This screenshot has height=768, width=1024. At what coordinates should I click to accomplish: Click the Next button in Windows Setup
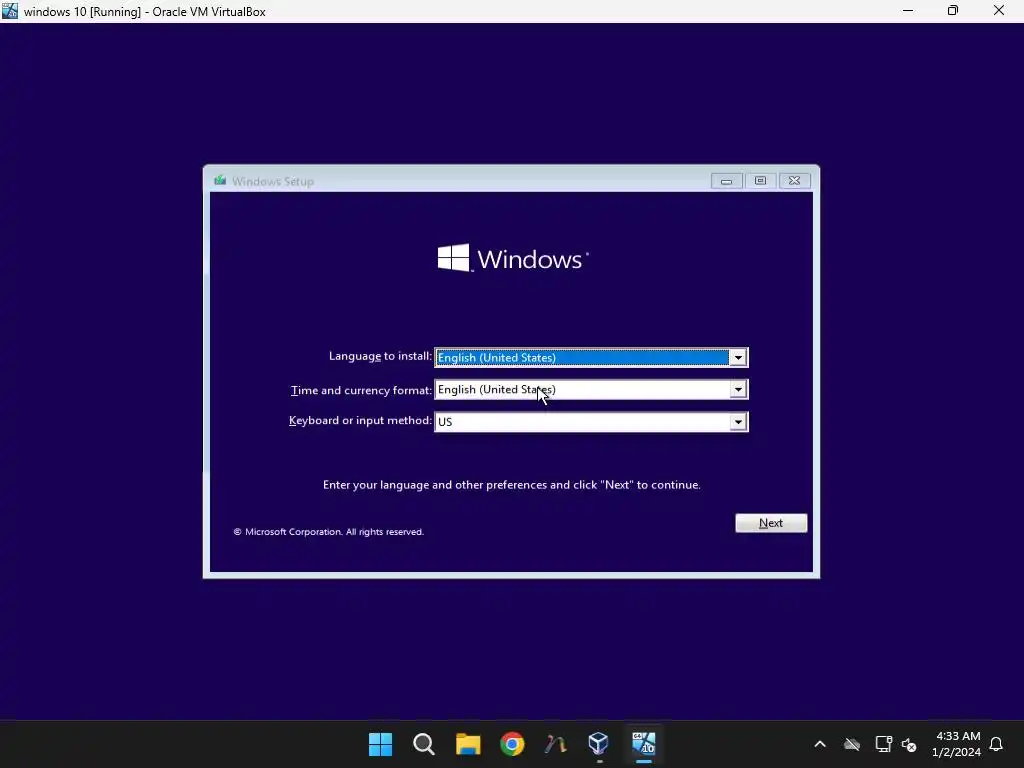(771, 523)
